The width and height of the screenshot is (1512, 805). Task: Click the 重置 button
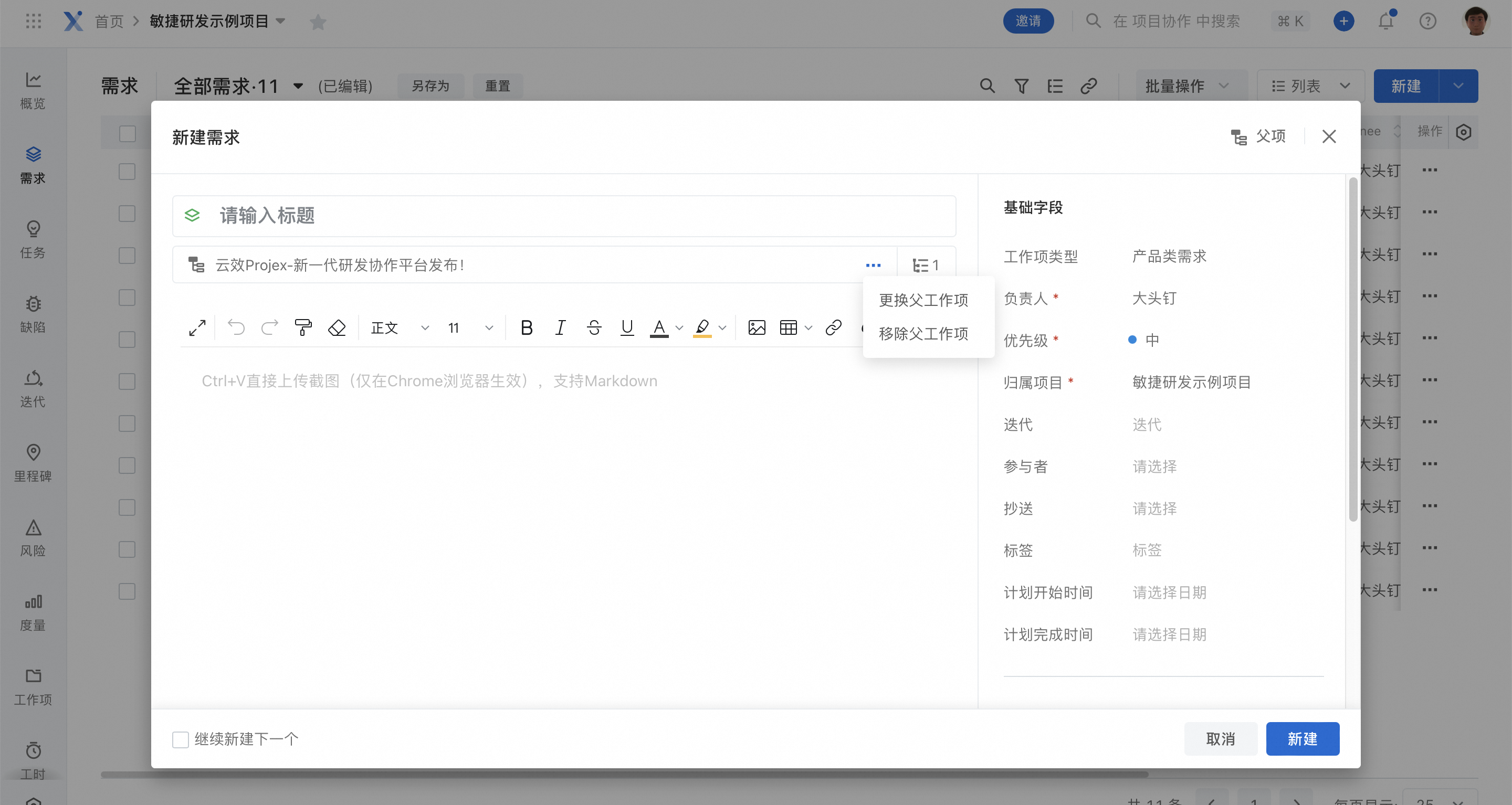(x=498, y=86)
